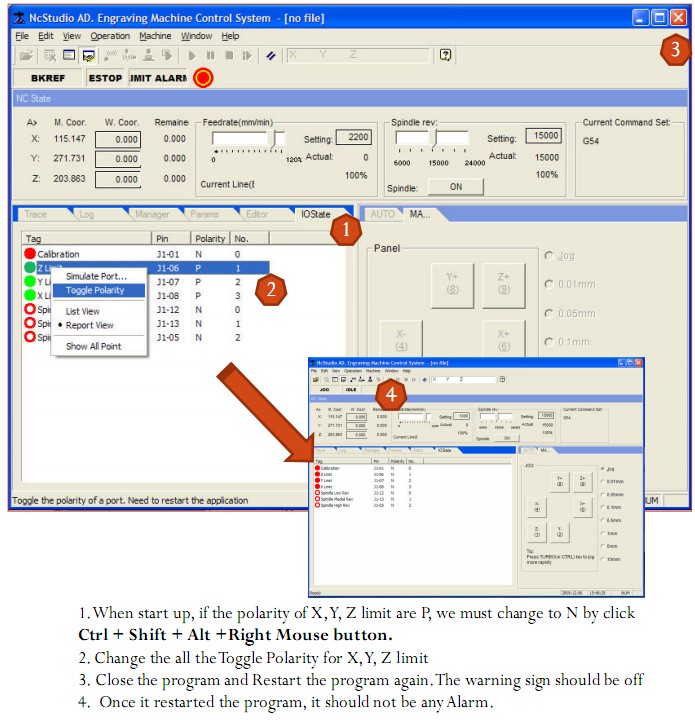Click the unload/edit file icon with X mark
The image size is (695, 720).
coord(50,56)
